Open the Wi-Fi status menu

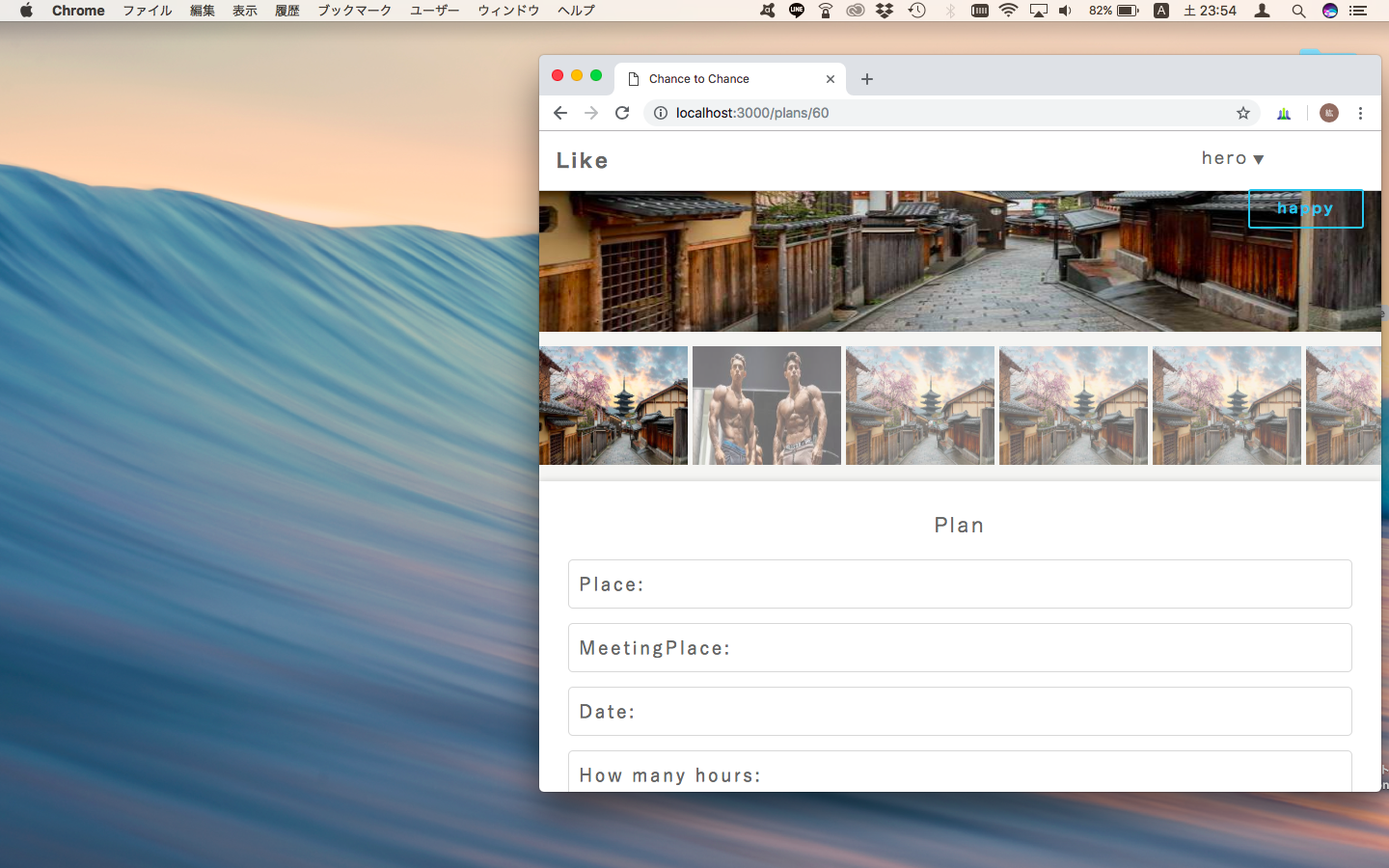[x=1008, y=11]
